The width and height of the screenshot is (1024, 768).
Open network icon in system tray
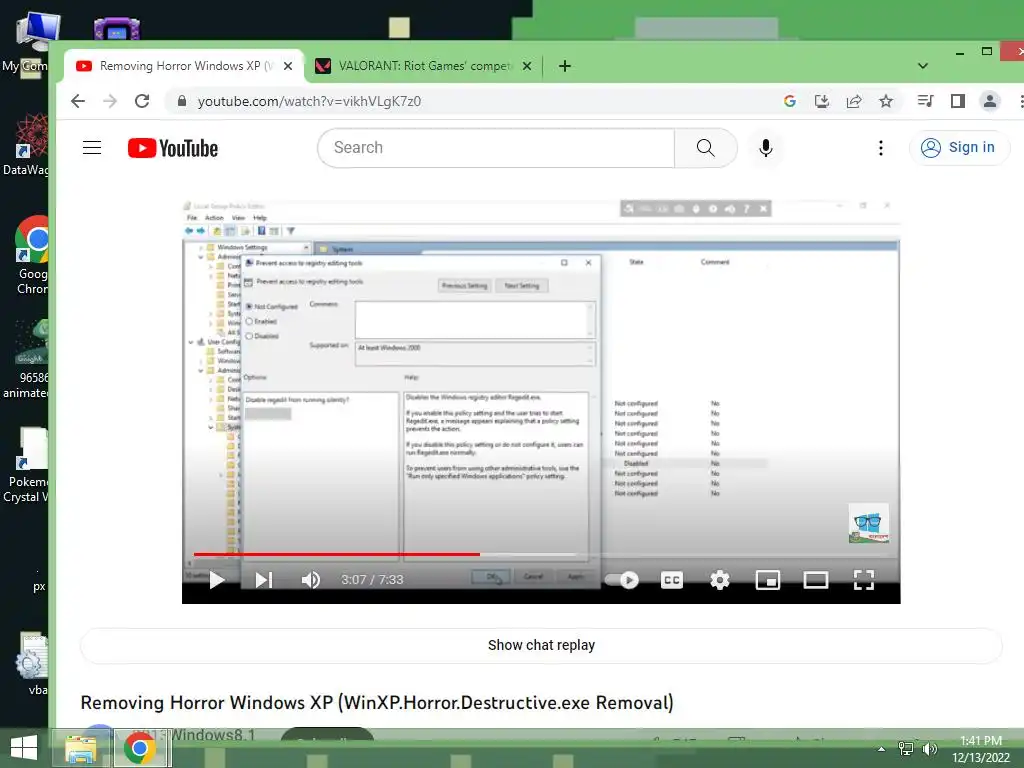906,749
